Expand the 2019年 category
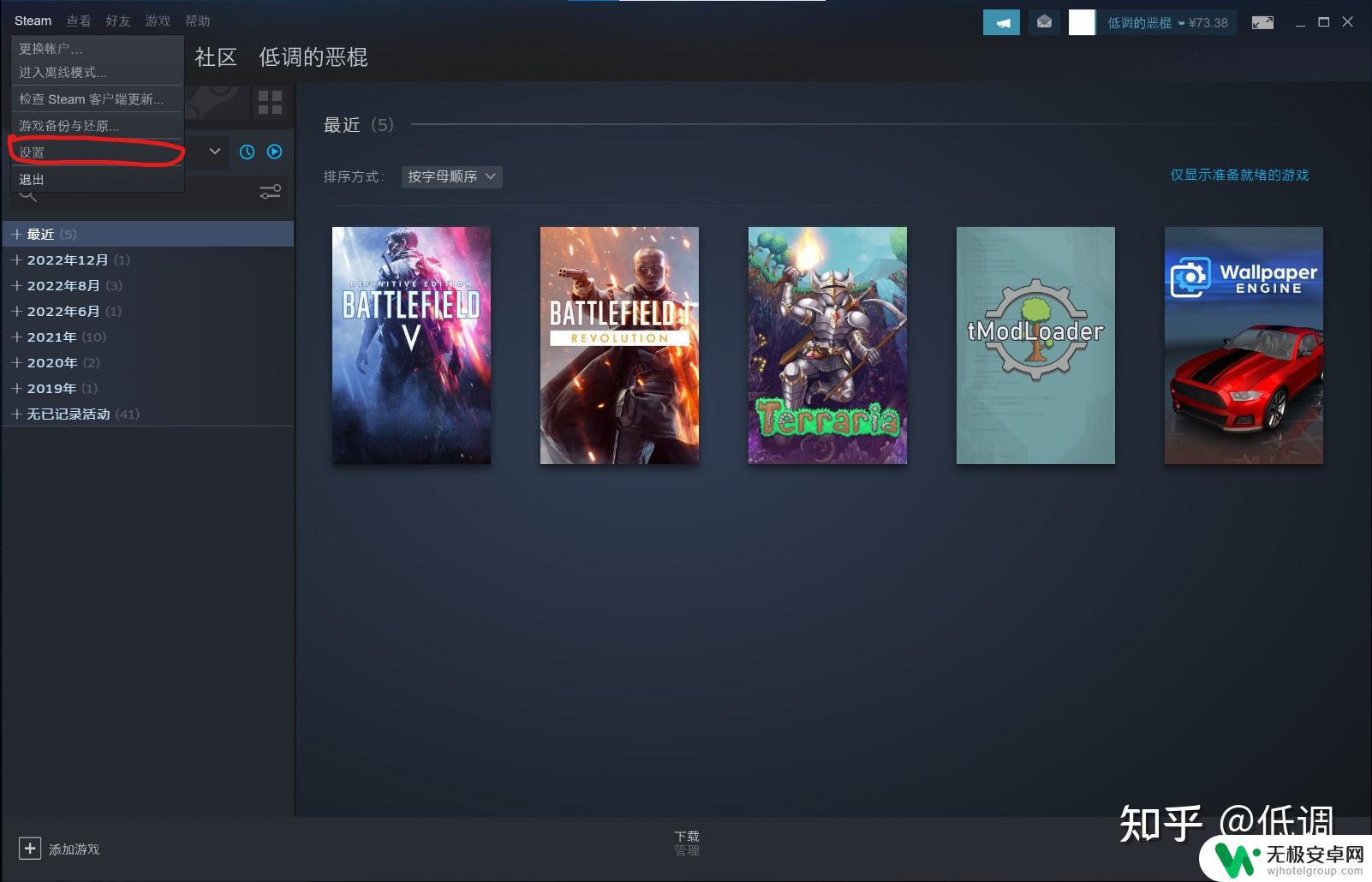Screen dimensions: 1372x882 (x=147, y=388)
